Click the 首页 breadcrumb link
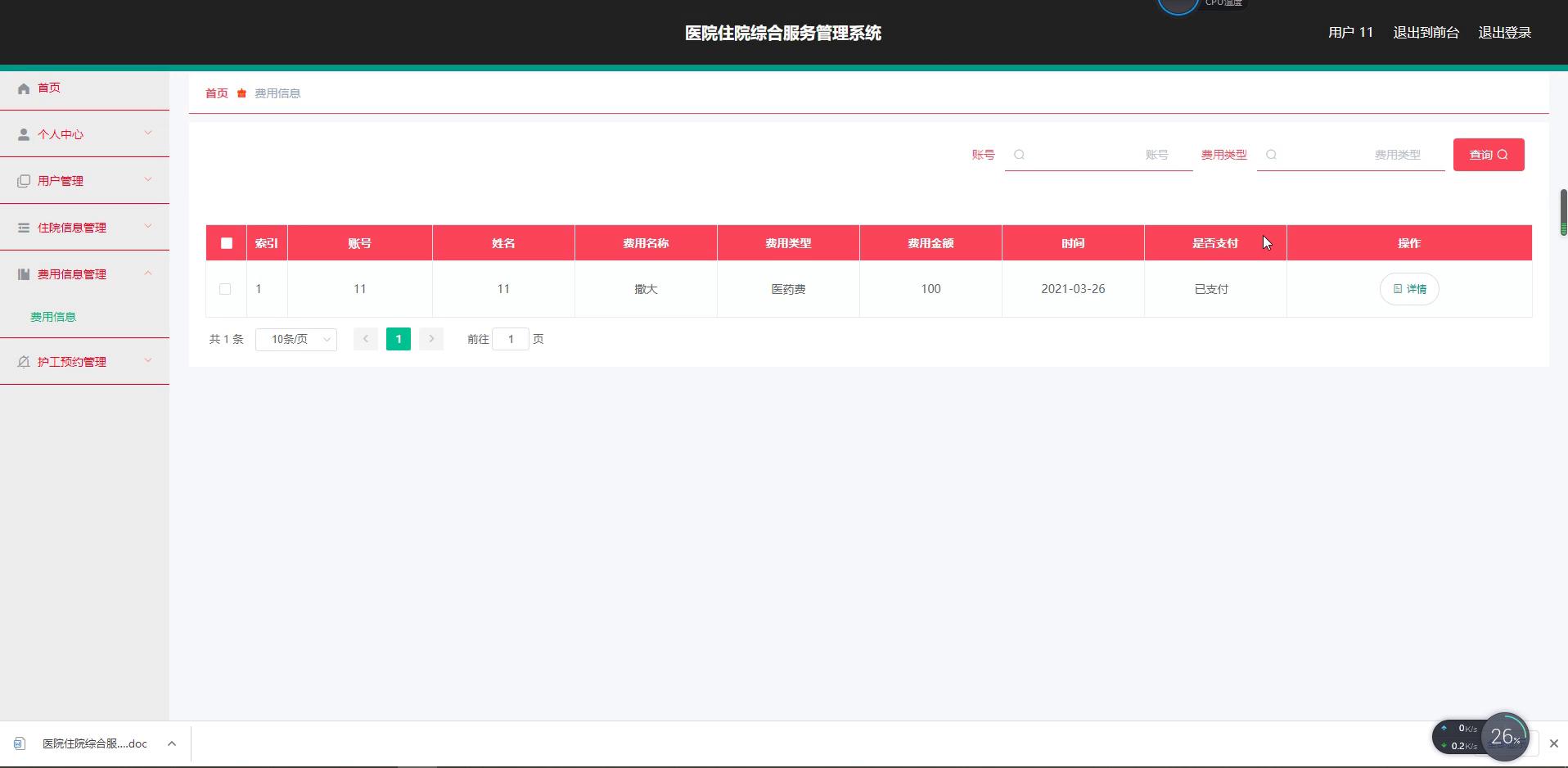This screenshot has height=768, width=1568. pyautogui.click(x=217, y=93)
